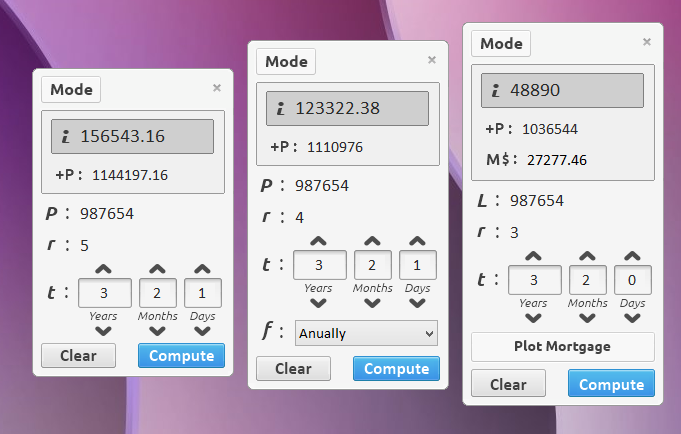
Task: Open Mode menu in the mortgage window
Action: 501,44
